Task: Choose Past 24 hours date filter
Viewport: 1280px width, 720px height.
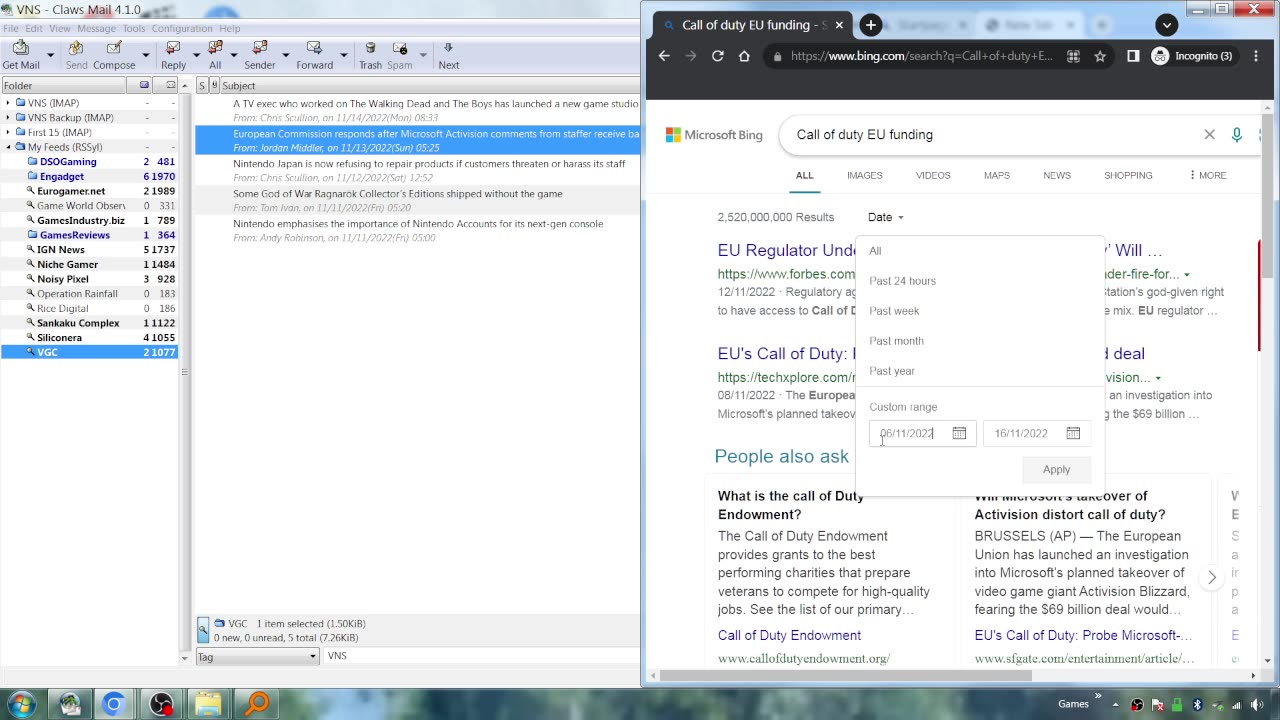Action: [x=902, y=281]
